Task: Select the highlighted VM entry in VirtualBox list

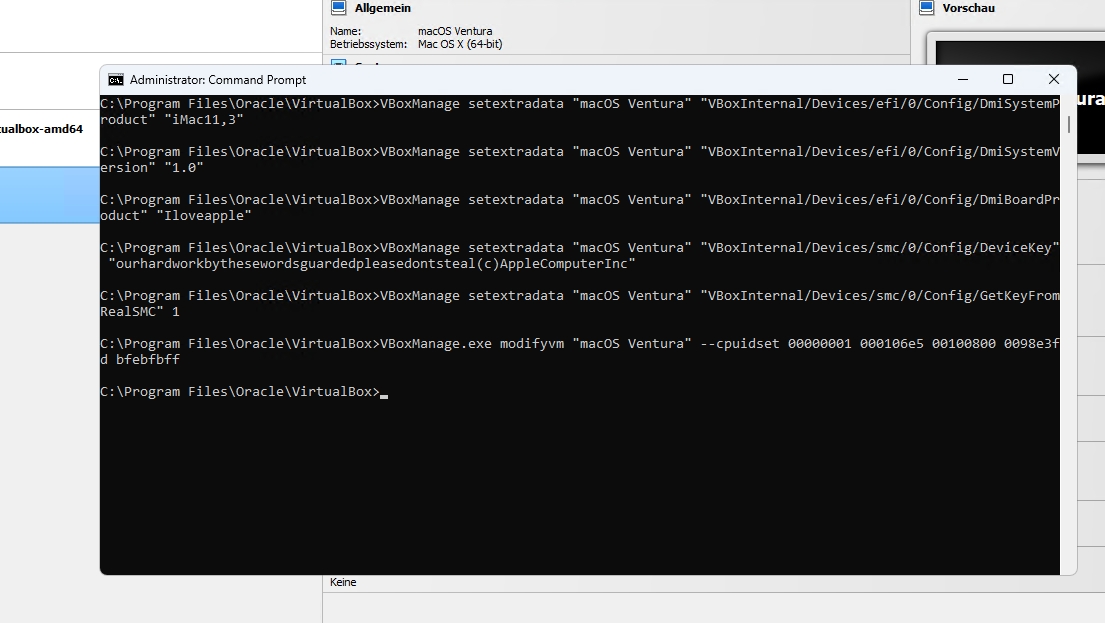Action: click(49, 195)
